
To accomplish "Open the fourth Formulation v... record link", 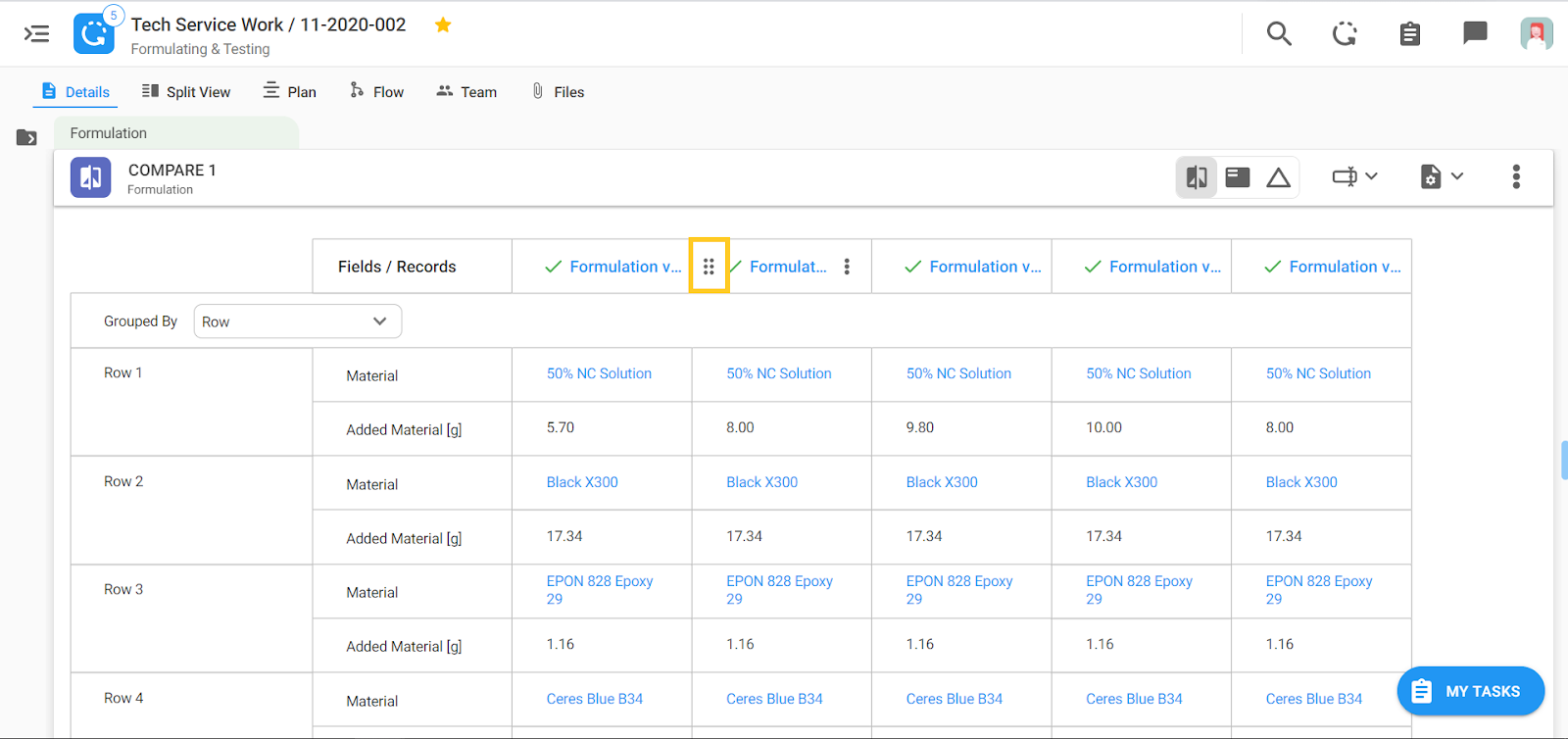I will coord(1165,267).
